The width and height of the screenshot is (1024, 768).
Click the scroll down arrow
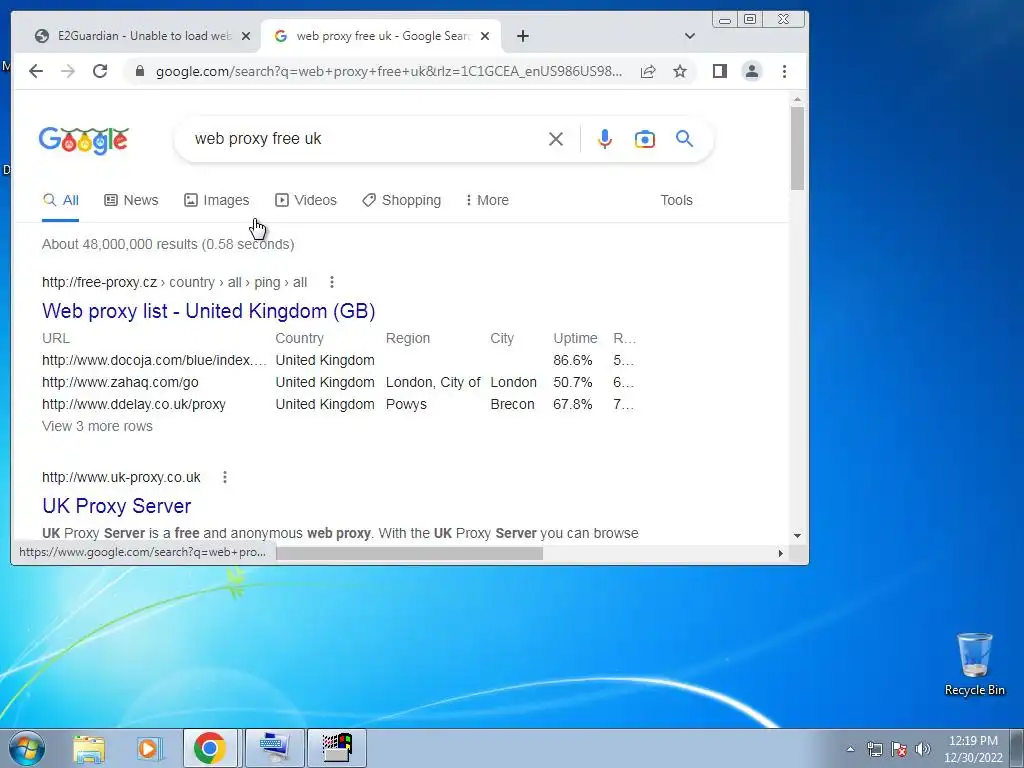797,536
